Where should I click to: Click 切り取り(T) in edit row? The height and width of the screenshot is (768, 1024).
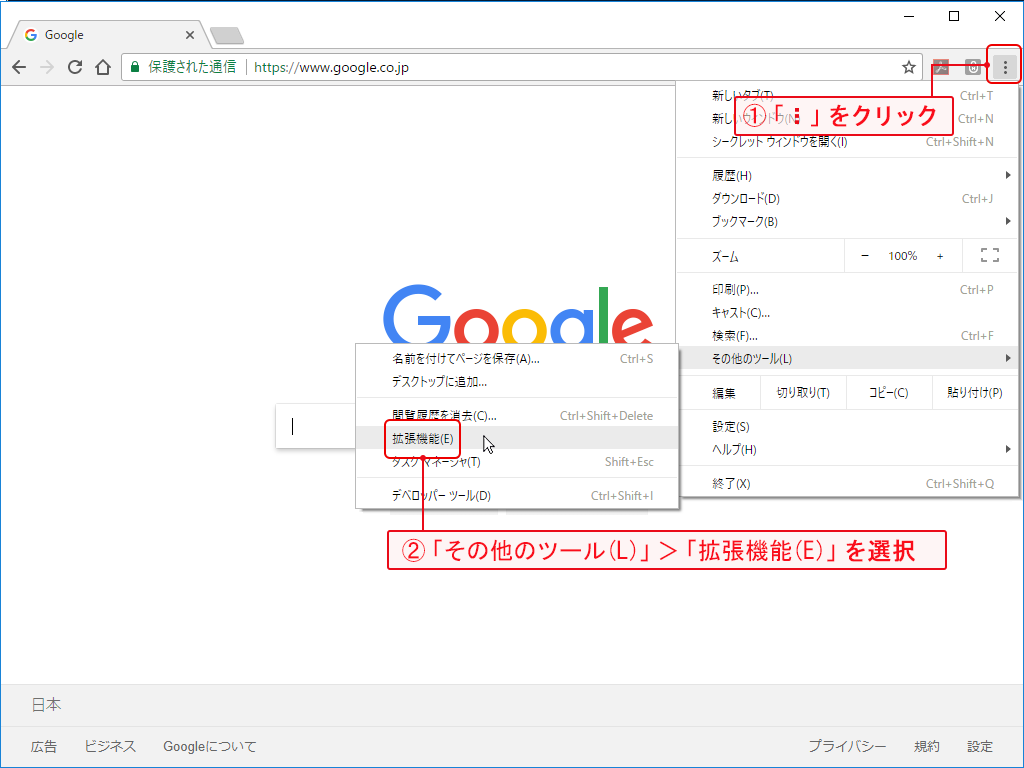pyautogui.click(x=803, y=392)
